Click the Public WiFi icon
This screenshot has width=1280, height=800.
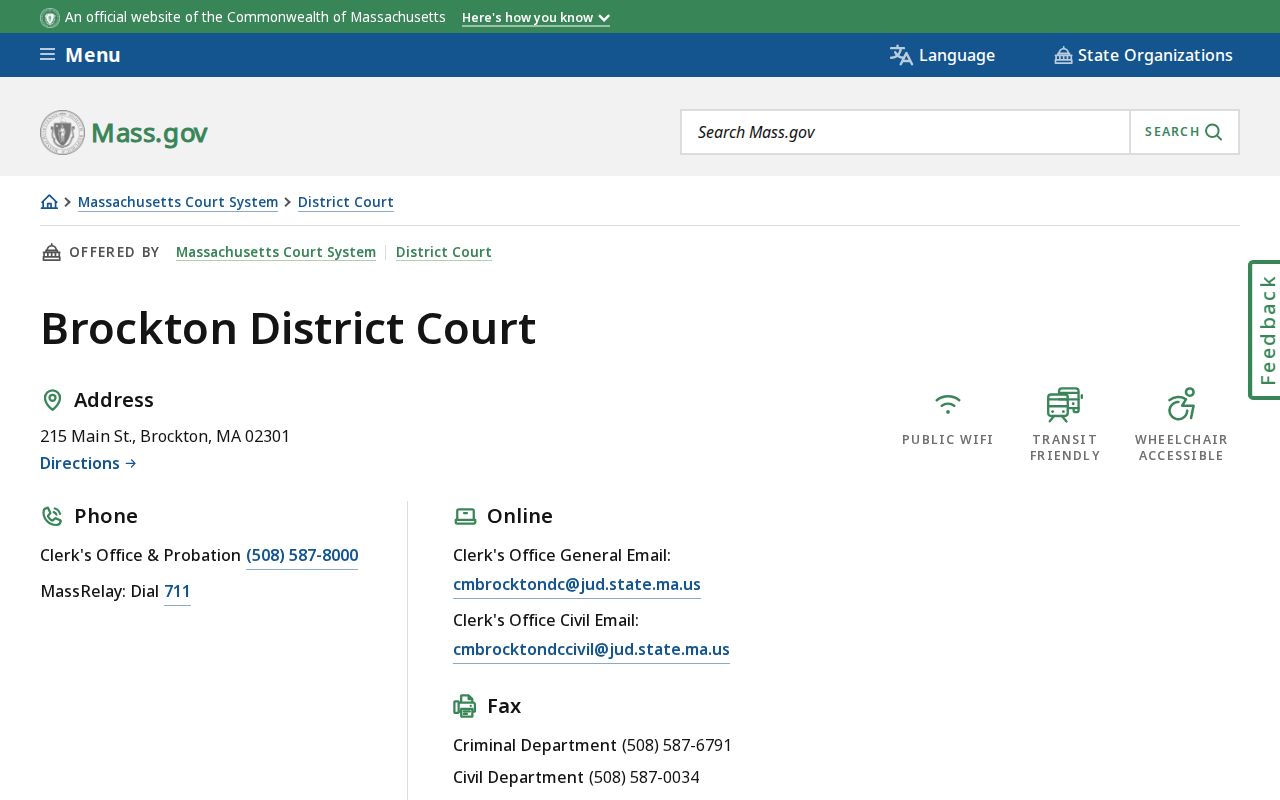[948, 404]
